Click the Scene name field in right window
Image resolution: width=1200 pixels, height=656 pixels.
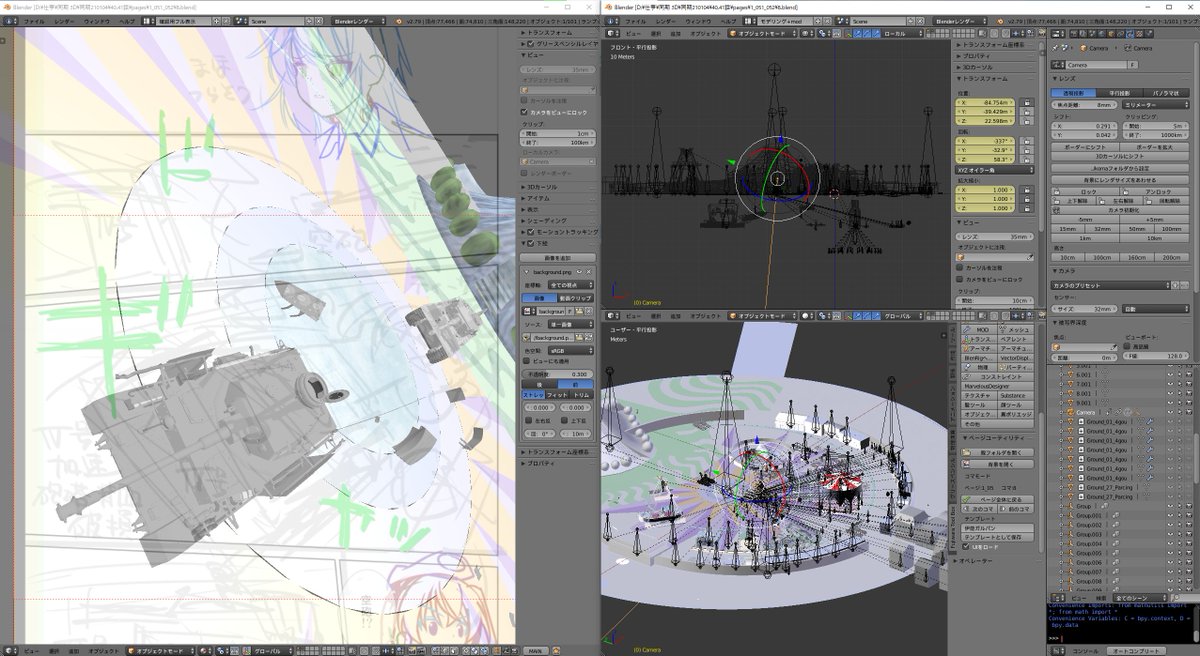pyautogui.click(x=877, y=20)
